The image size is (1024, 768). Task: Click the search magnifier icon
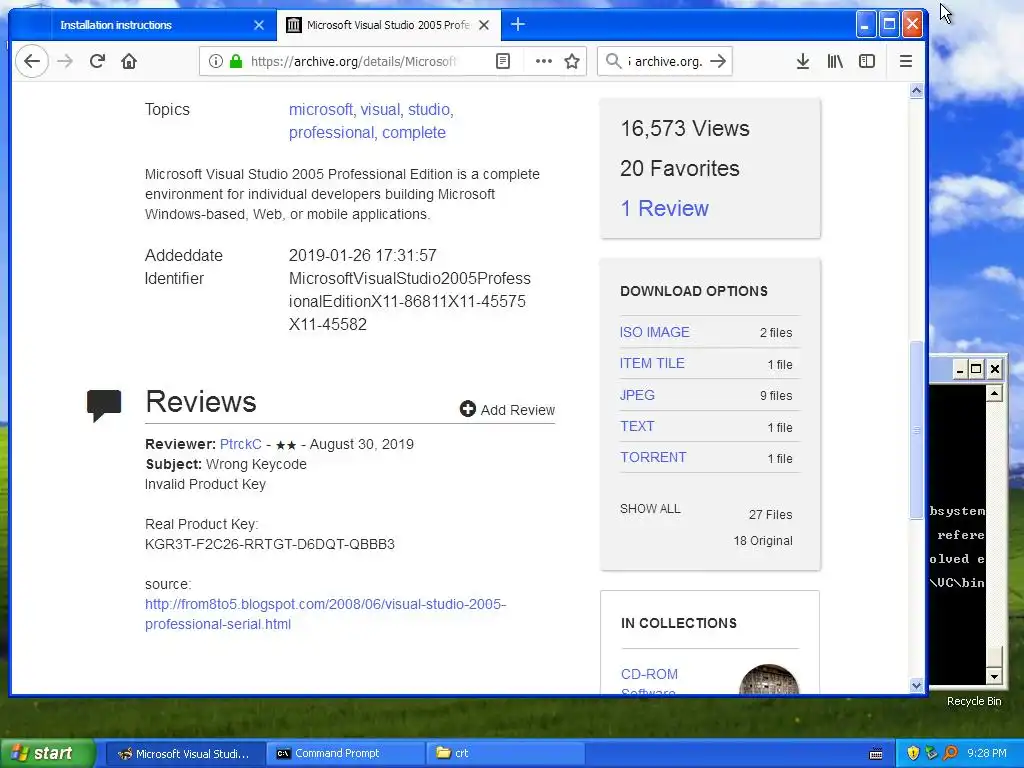[x=613, y=61]
